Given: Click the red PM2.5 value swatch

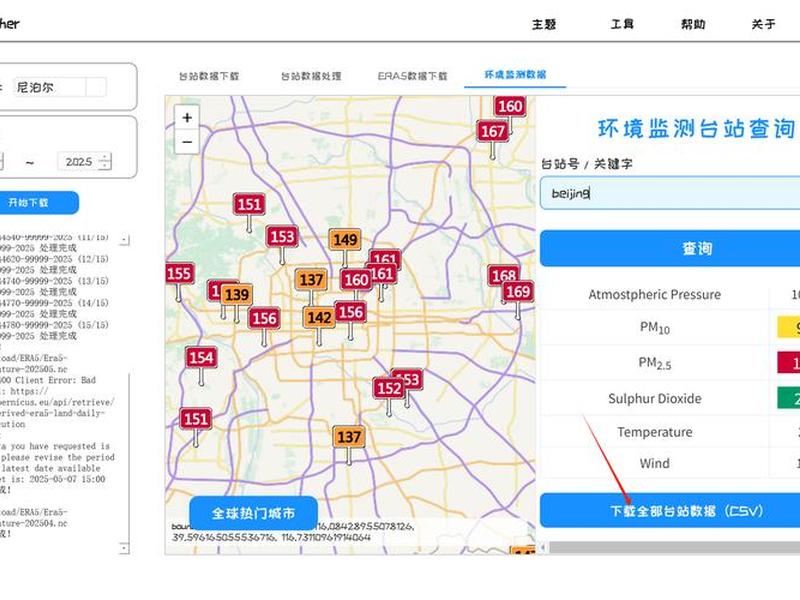Looking at the screenshot, I should (789, 362).
